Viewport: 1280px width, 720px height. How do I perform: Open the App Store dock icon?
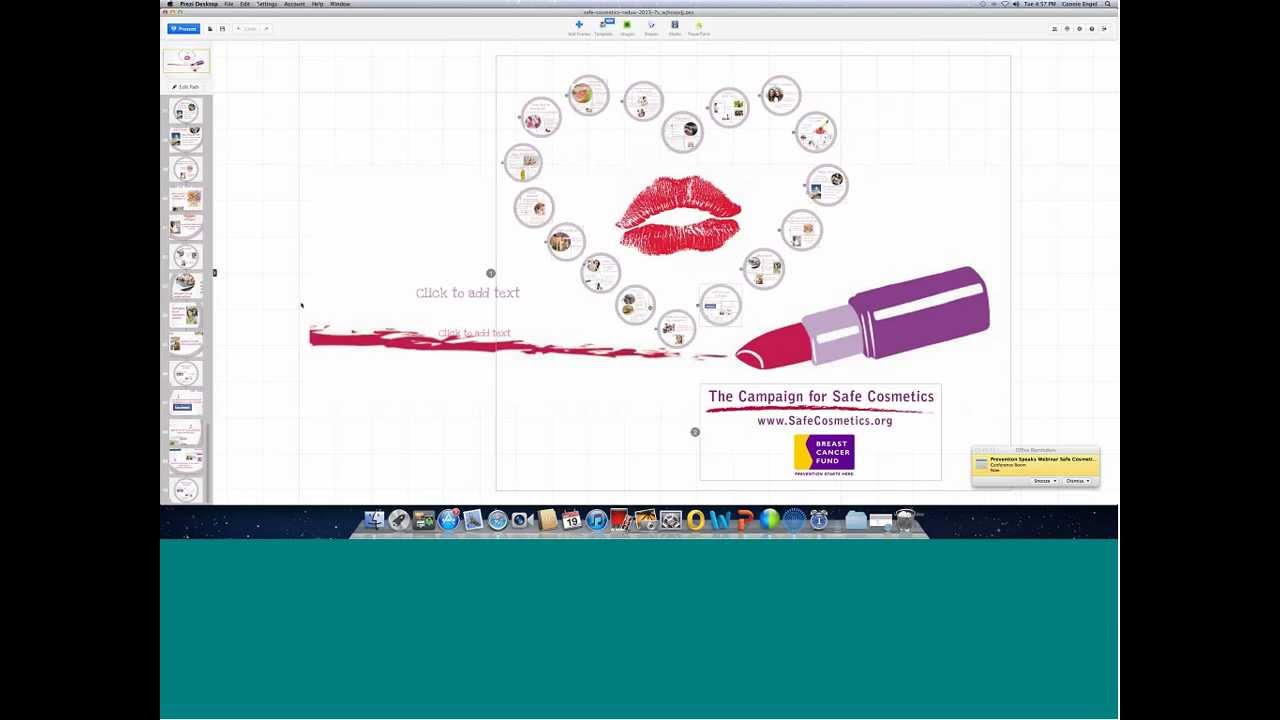pos(448,520)
